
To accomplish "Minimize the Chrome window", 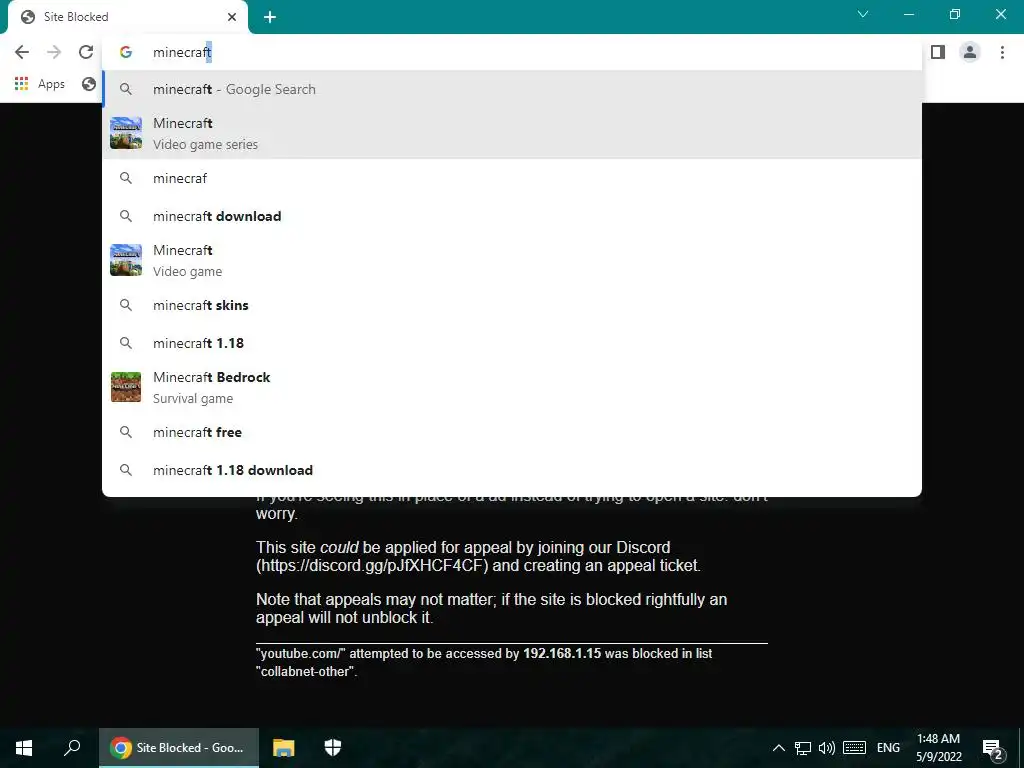I will 908,14.
